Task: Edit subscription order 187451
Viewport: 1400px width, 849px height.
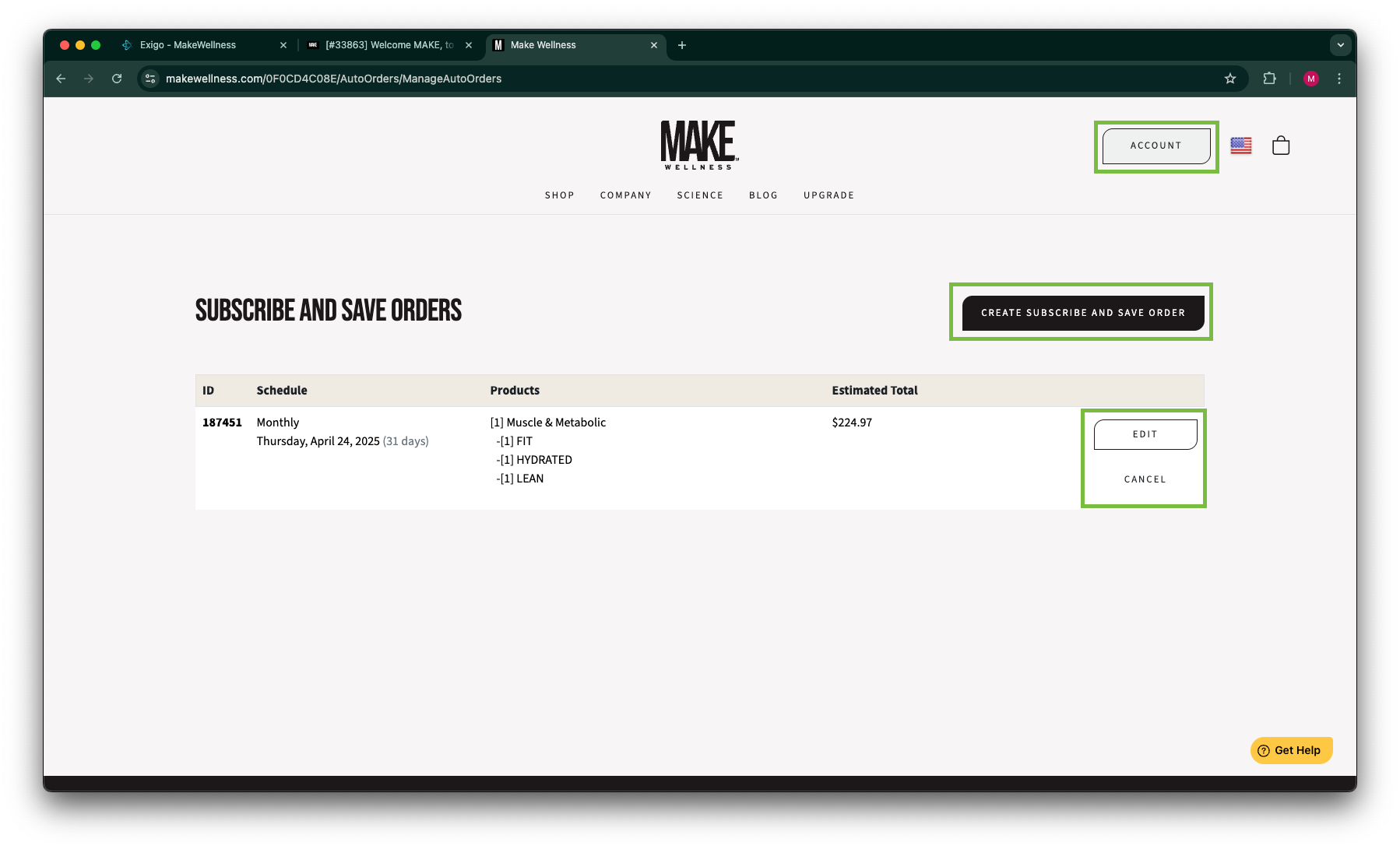Action: coord(1145,434)
